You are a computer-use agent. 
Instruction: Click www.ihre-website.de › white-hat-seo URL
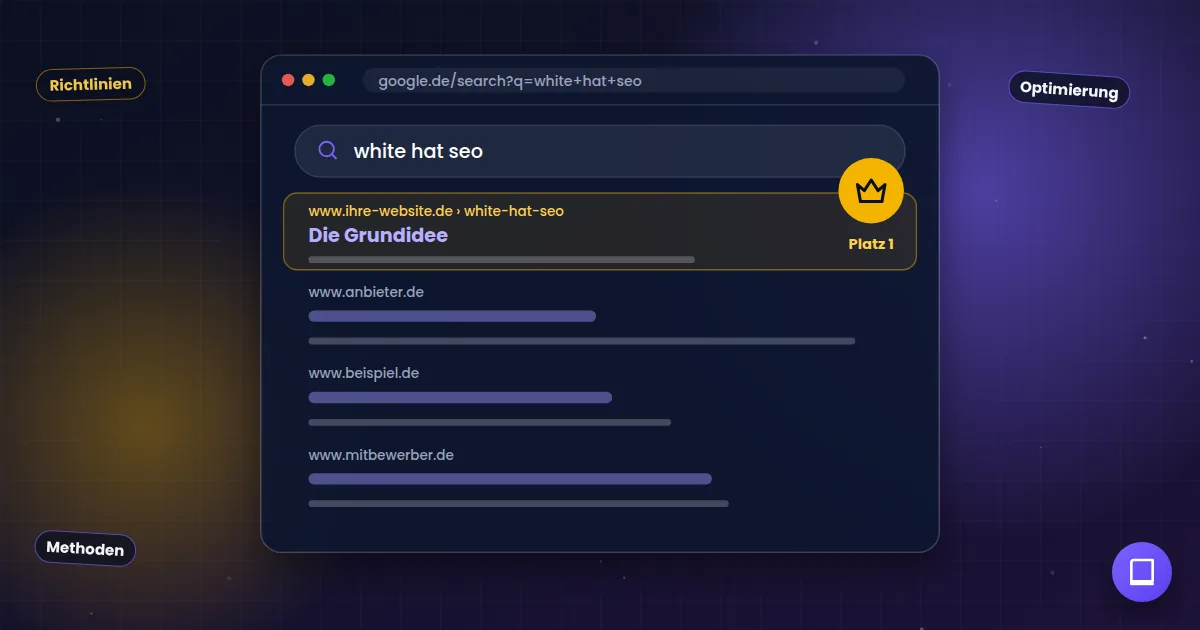click(x=436, y=211)
